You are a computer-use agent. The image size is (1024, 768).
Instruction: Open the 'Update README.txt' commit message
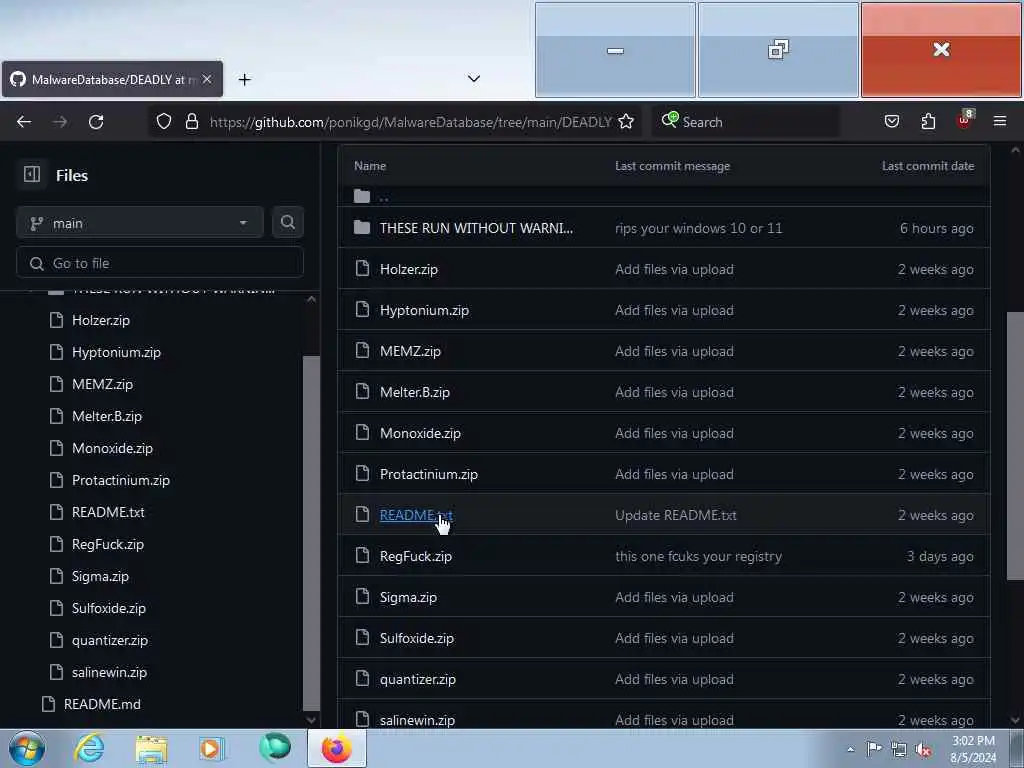tap(676, 515)
